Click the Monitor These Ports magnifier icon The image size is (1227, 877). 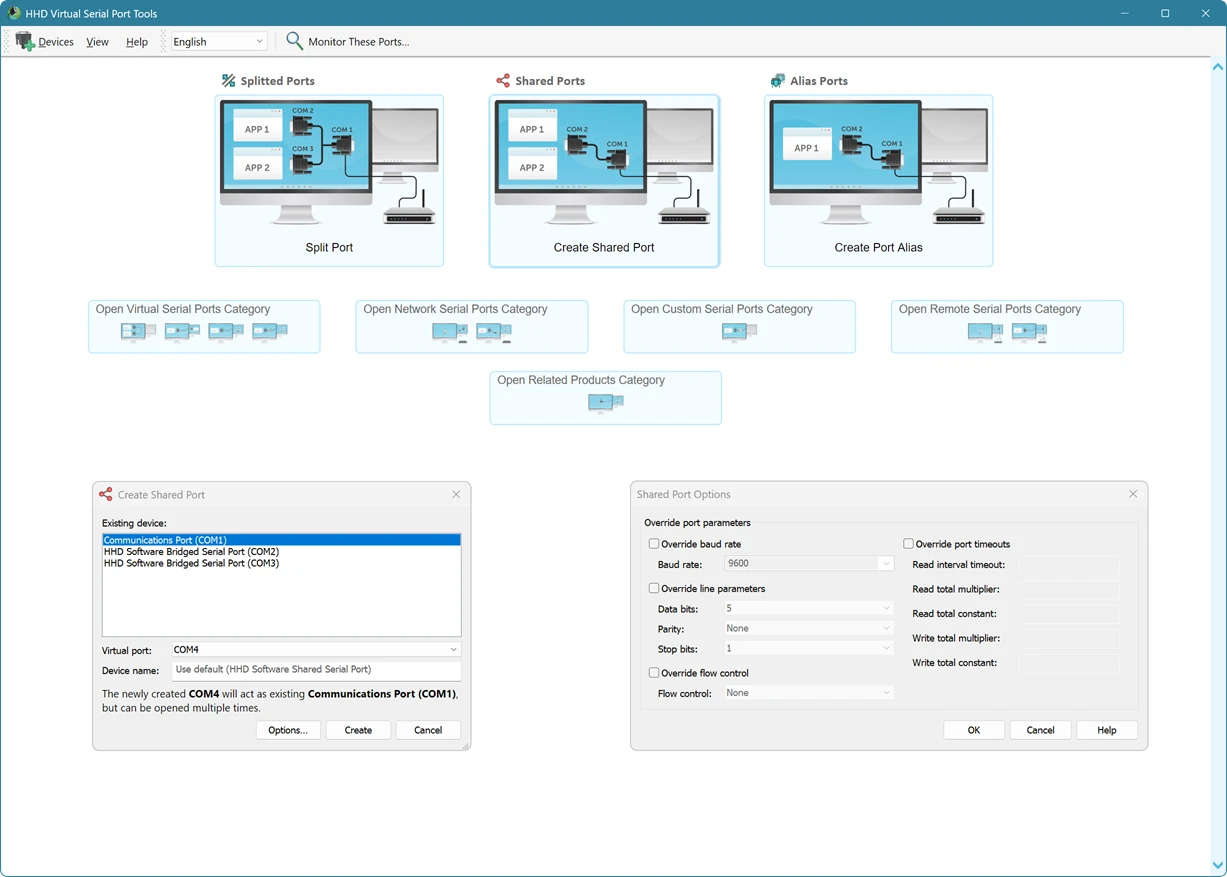click(294, 41)
